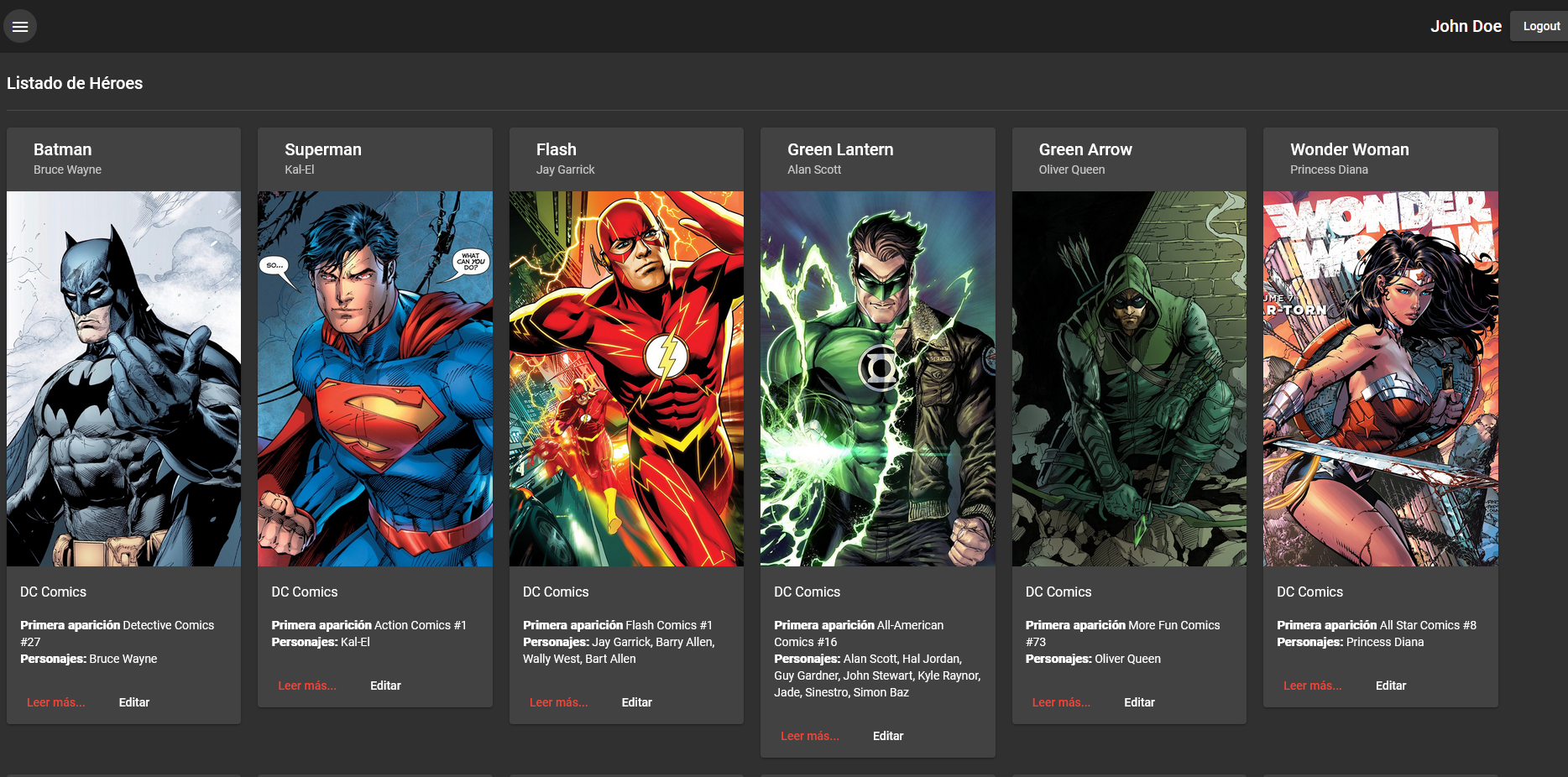This screenshot has width=1568, height=777.
Task: Click the Flash cover image
Action: pos(626,378)
